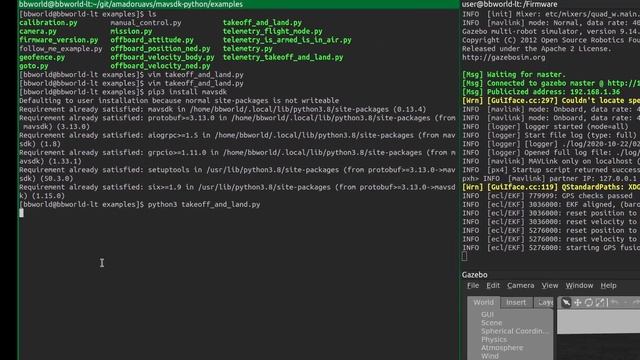
Task: Click goto.py in the listing
Action: [x=34, y=66]
